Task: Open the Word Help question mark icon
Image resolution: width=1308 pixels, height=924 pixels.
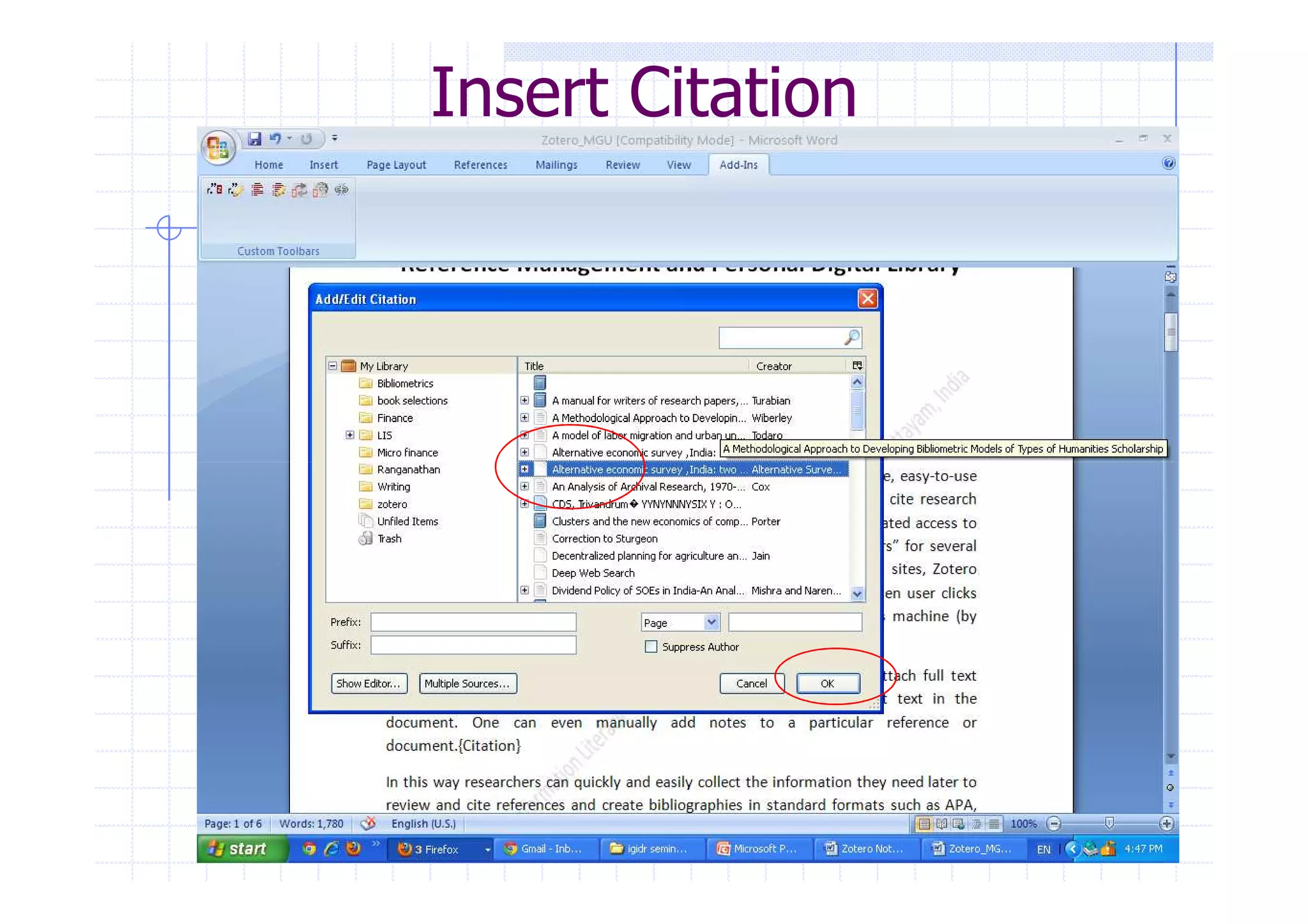Action: click(x=1168, y=163)
